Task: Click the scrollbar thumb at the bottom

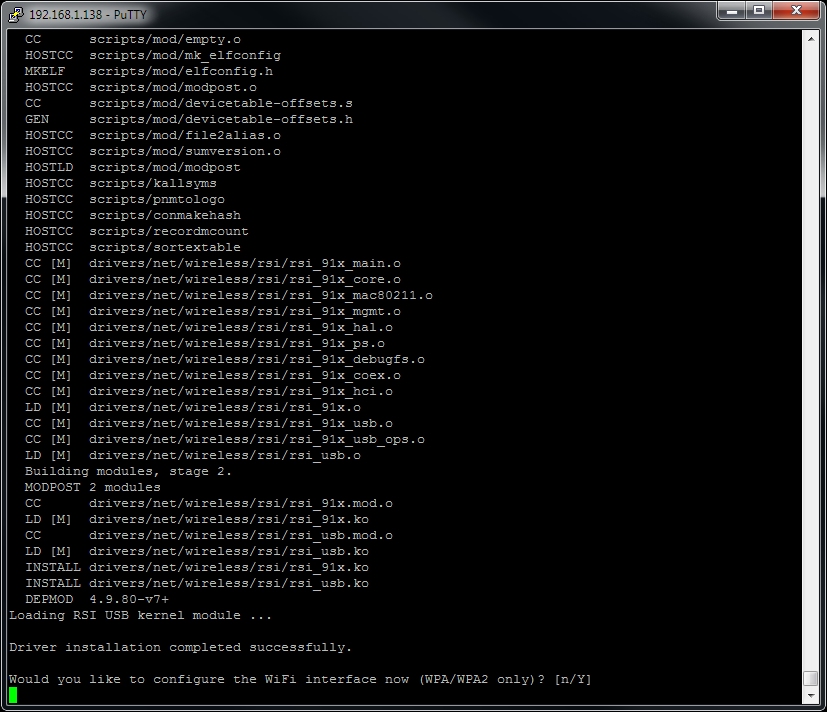Action: [x=811, y=678]
